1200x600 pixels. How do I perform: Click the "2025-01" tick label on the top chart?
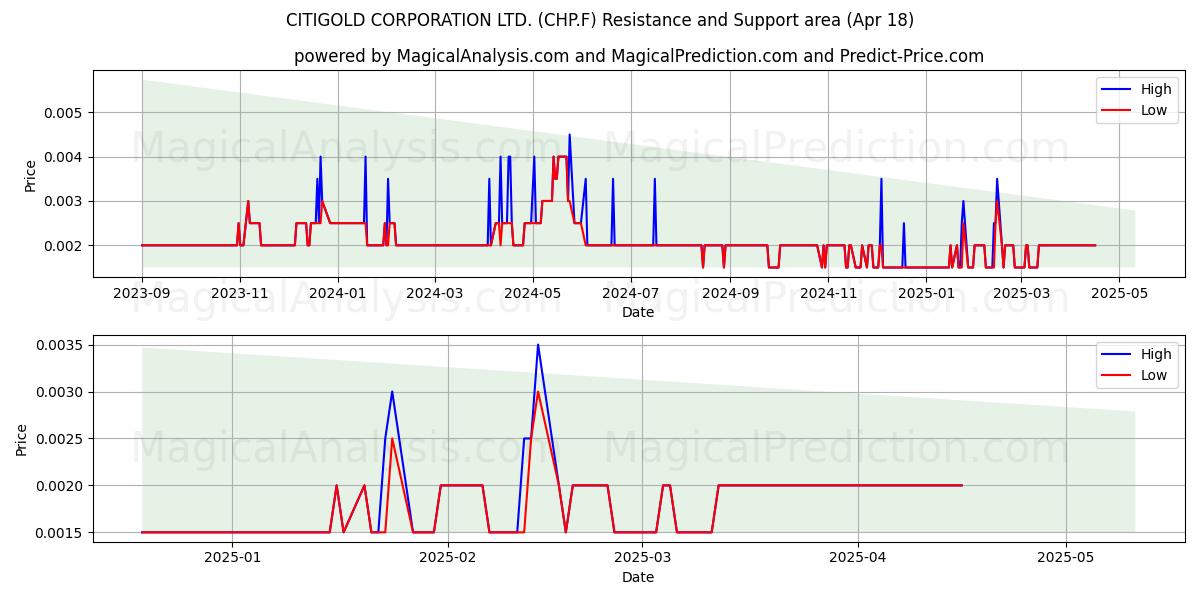click(925, 293)
